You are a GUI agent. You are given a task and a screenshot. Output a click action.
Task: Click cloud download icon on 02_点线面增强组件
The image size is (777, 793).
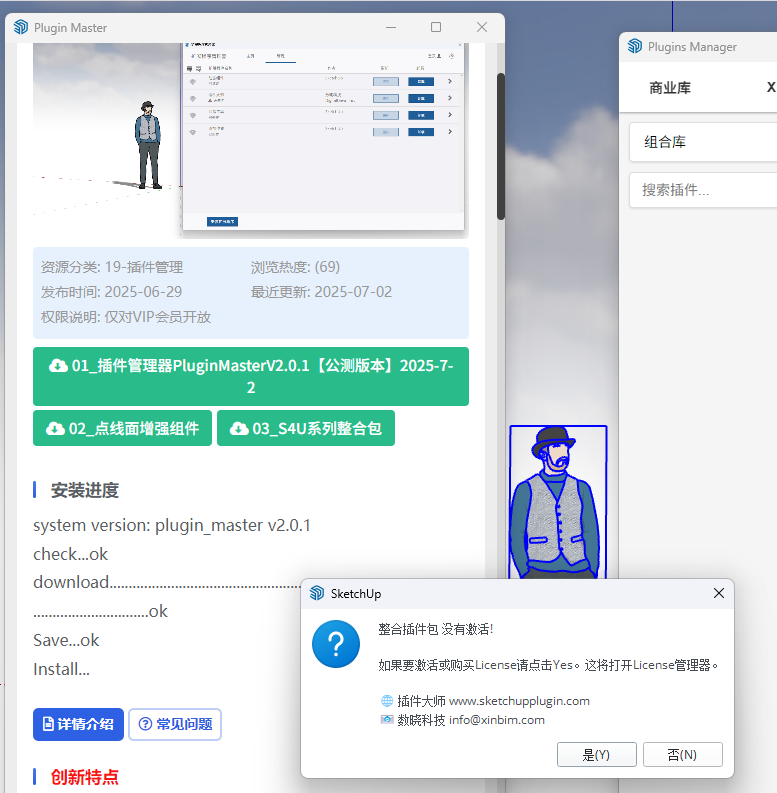[55, 429]
